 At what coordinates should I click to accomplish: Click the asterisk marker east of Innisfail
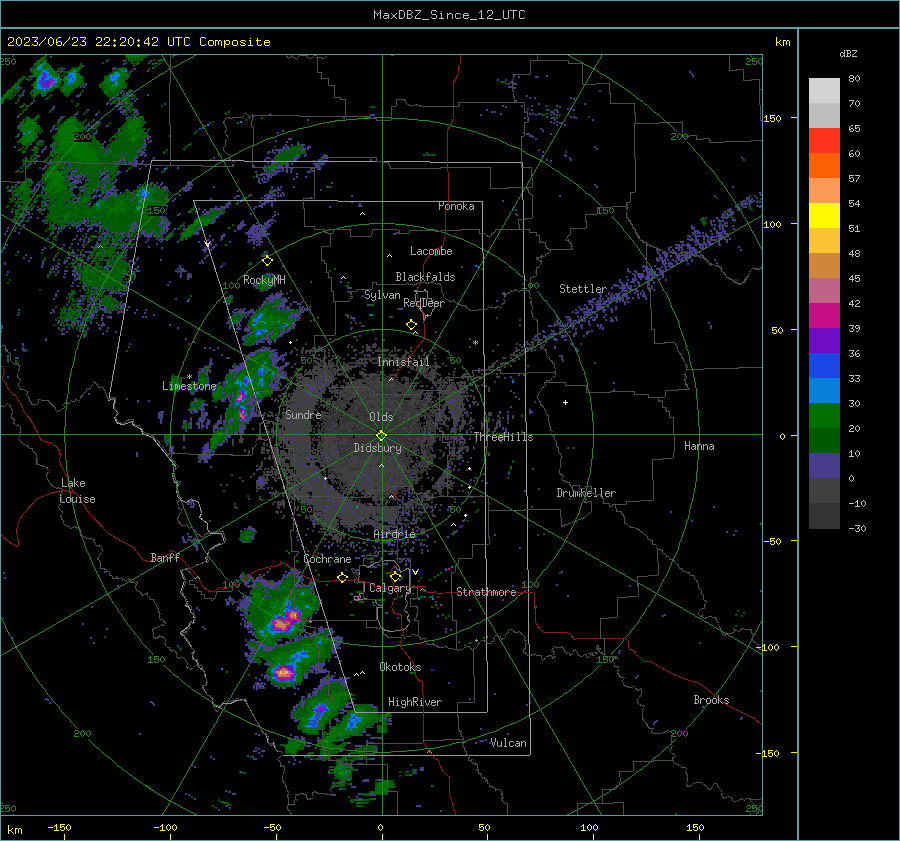[x=475, y=343]
